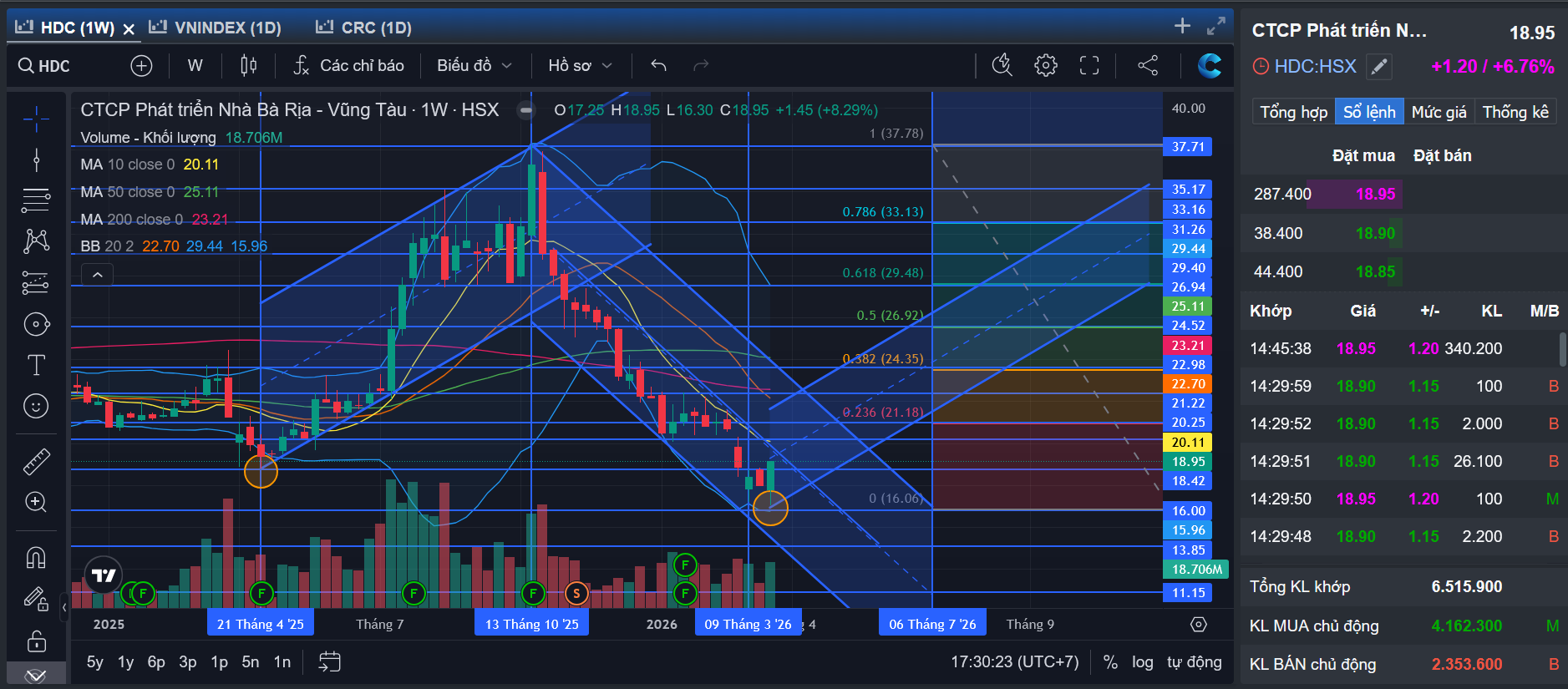The height and width of the screenshot is (689, 1568).
Task: Switch to the CRC (1D) tab
Action: pyautogui.click(x=363, y=28)
